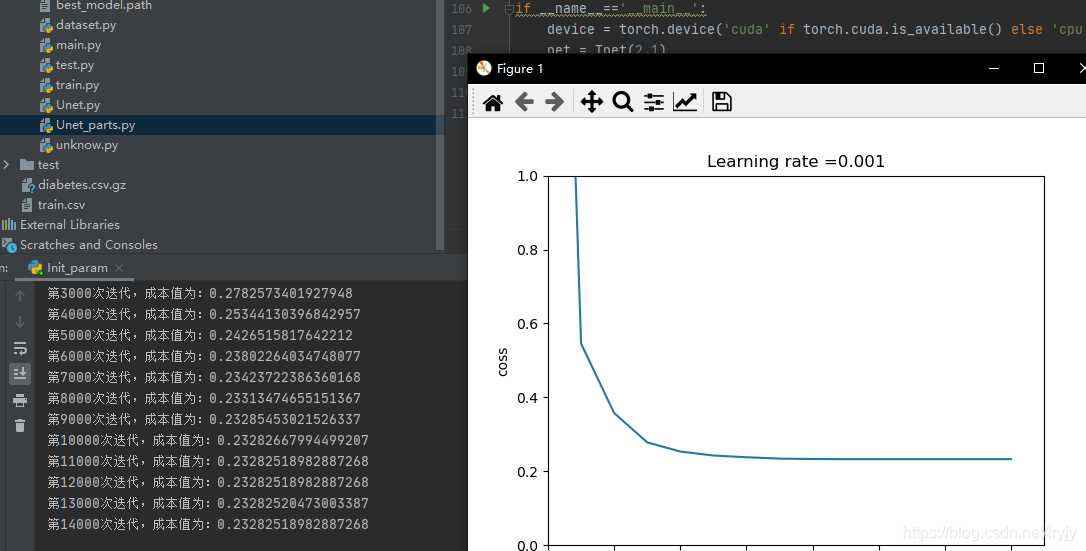The height and width of the screenshot is (551, 1086).
Task: Click the plot title 'Learning rate =0.001'
Action: 796,162
